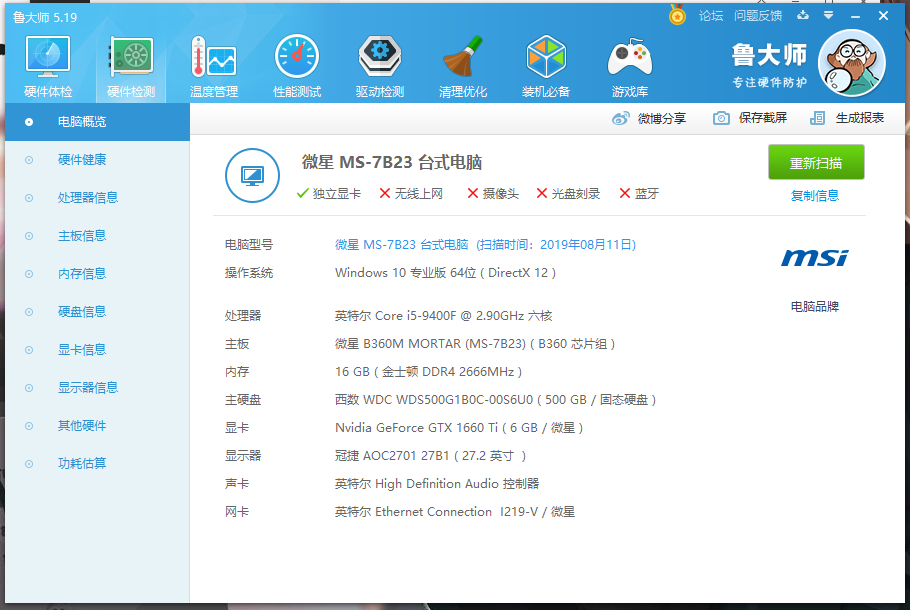Click 复制信息 copy info link
910x610 pixels.
815,196
